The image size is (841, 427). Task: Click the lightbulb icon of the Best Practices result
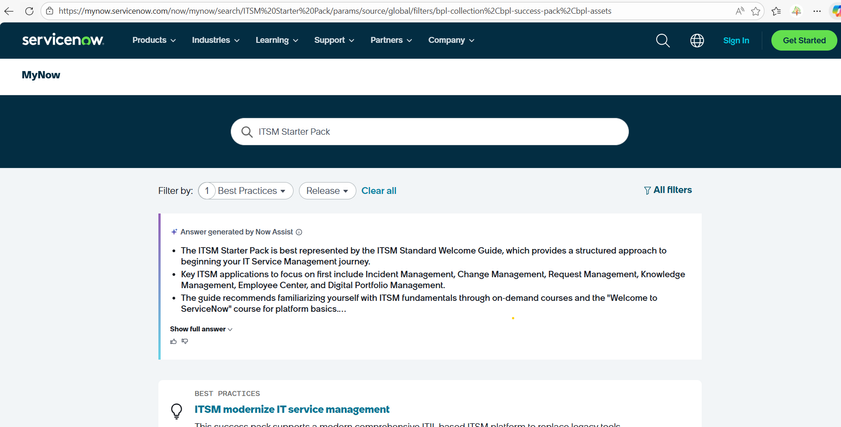(x=176, y=411)
